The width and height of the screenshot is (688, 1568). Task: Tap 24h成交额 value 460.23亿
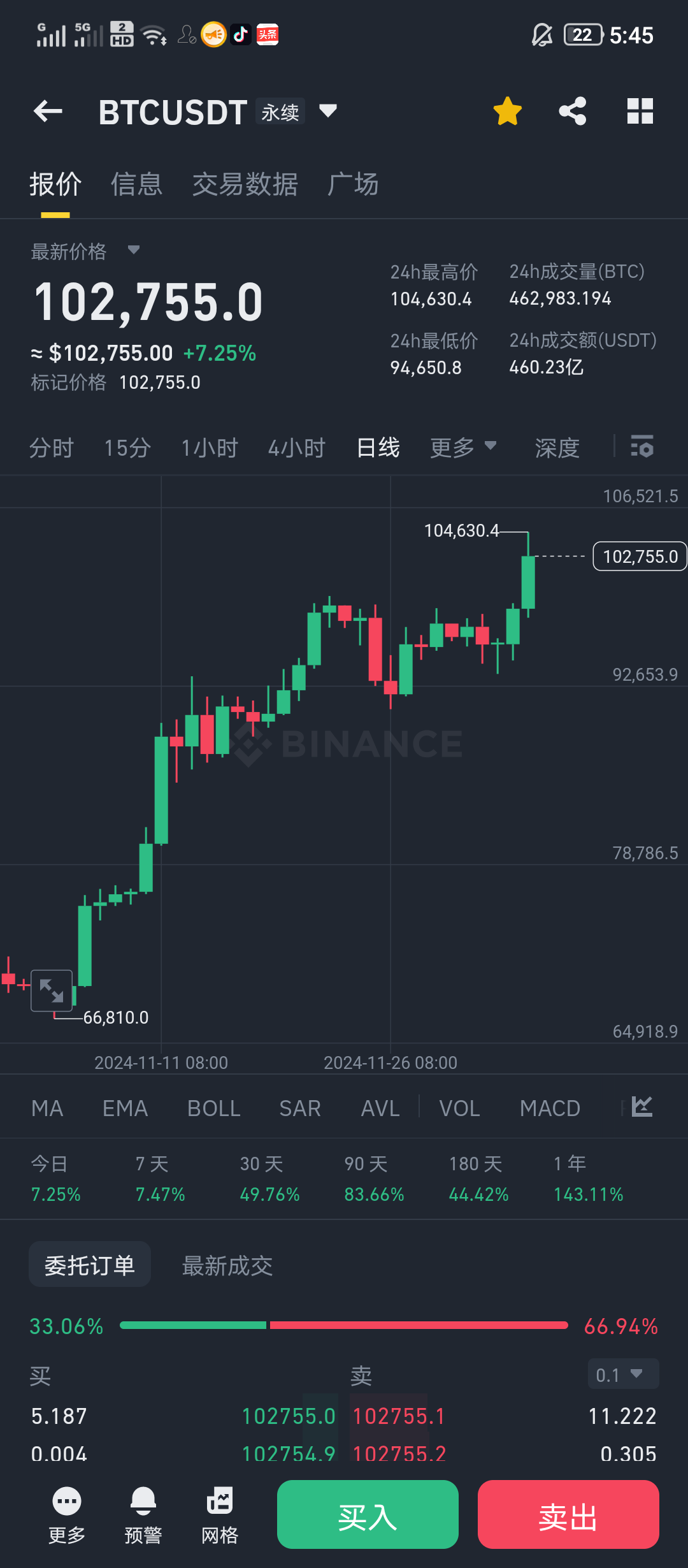(x=547, y=367)
